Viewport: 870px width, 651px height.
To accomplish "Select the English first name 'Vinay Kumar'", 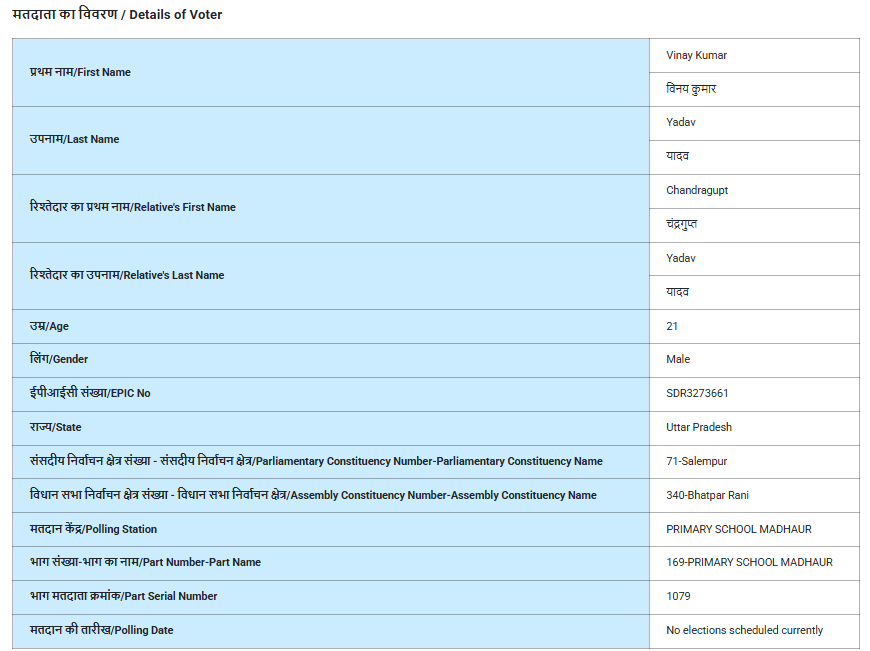I will click(696, 55).
